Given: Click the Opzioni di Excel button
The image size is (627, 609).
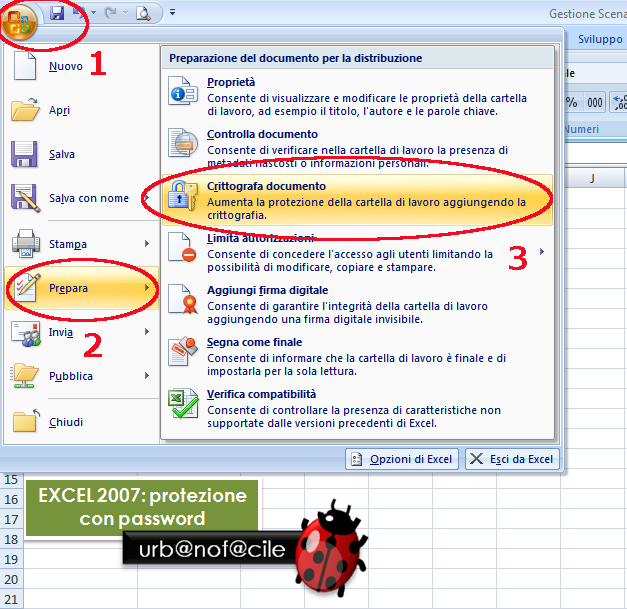Looking at the screenshot, I should point(402,459).
